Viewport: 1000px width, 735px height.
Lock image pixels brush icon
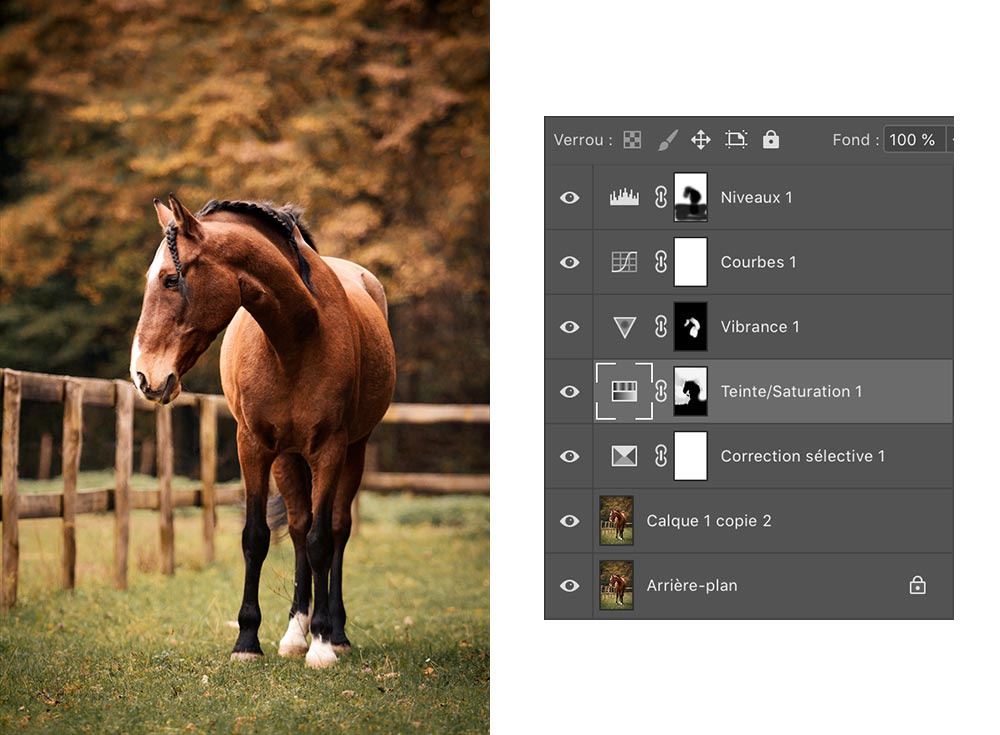tap(667, 140)
